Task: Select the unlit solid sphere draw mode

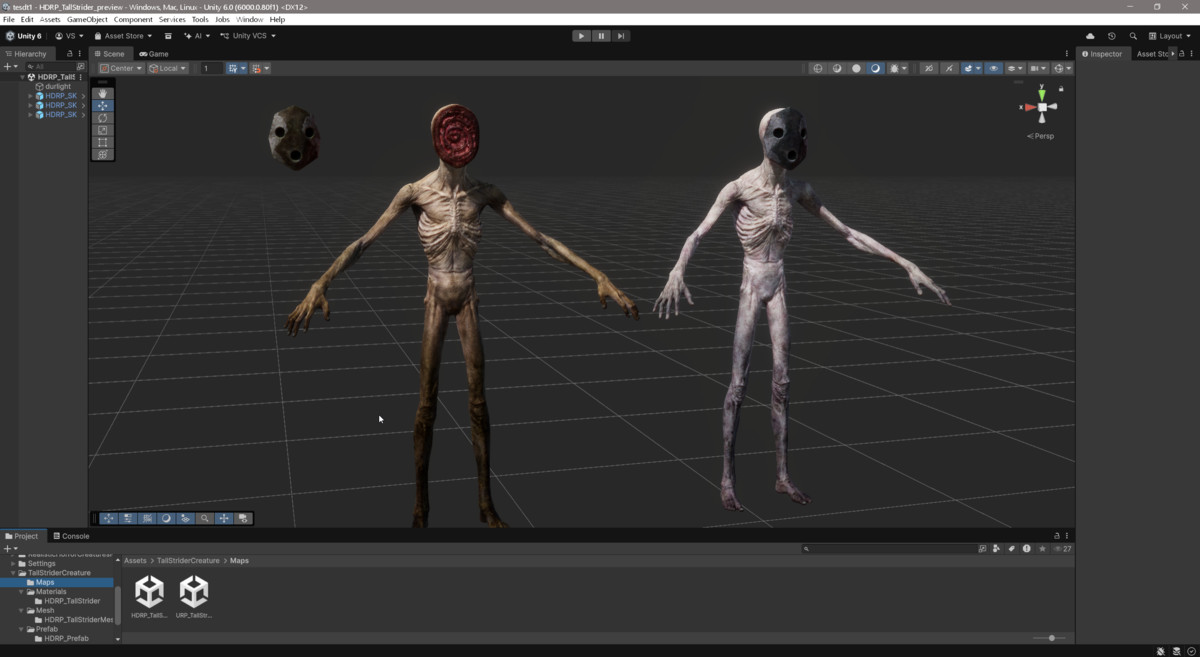Action: (x=856, y=68)
